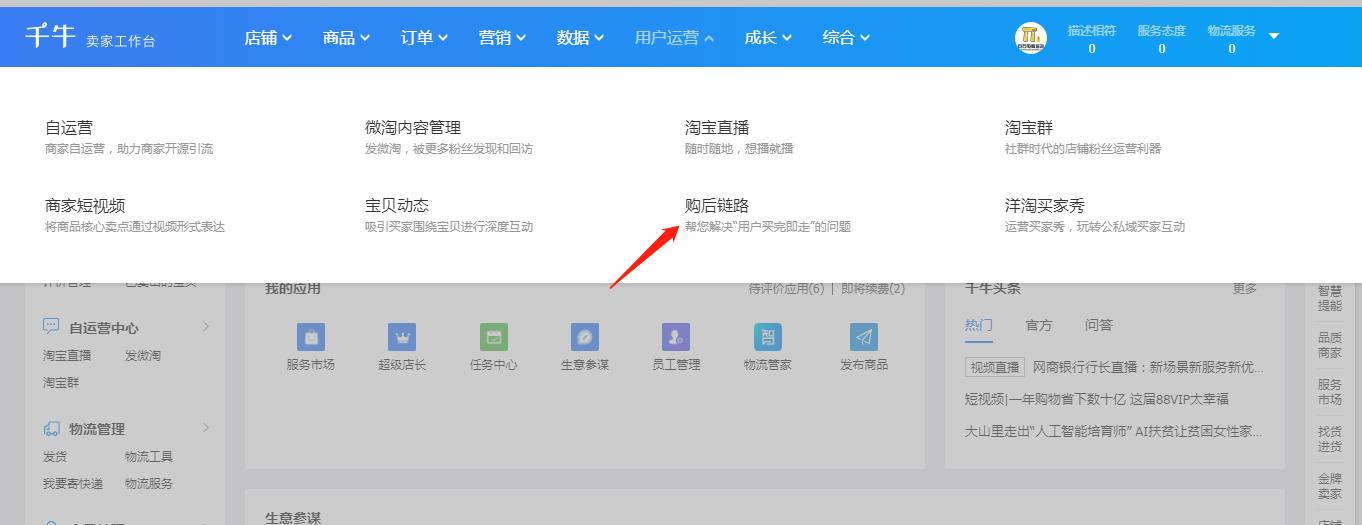Image resolution: width=1362 pixels, height=525 pixels.
Task: Click 物流服务 in left sidebar
Action: tap(149, 483)
